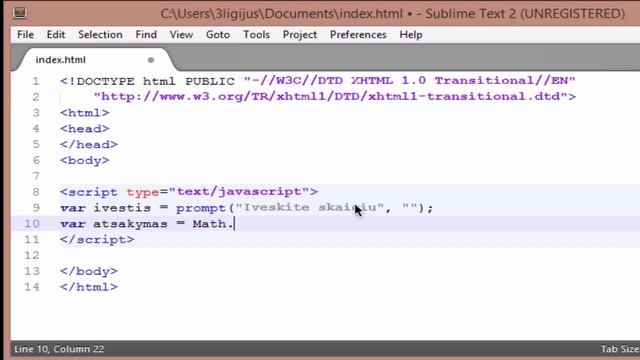Click the opening <body> tag
The height and width of the screenshot is (360, 640).
84,160
